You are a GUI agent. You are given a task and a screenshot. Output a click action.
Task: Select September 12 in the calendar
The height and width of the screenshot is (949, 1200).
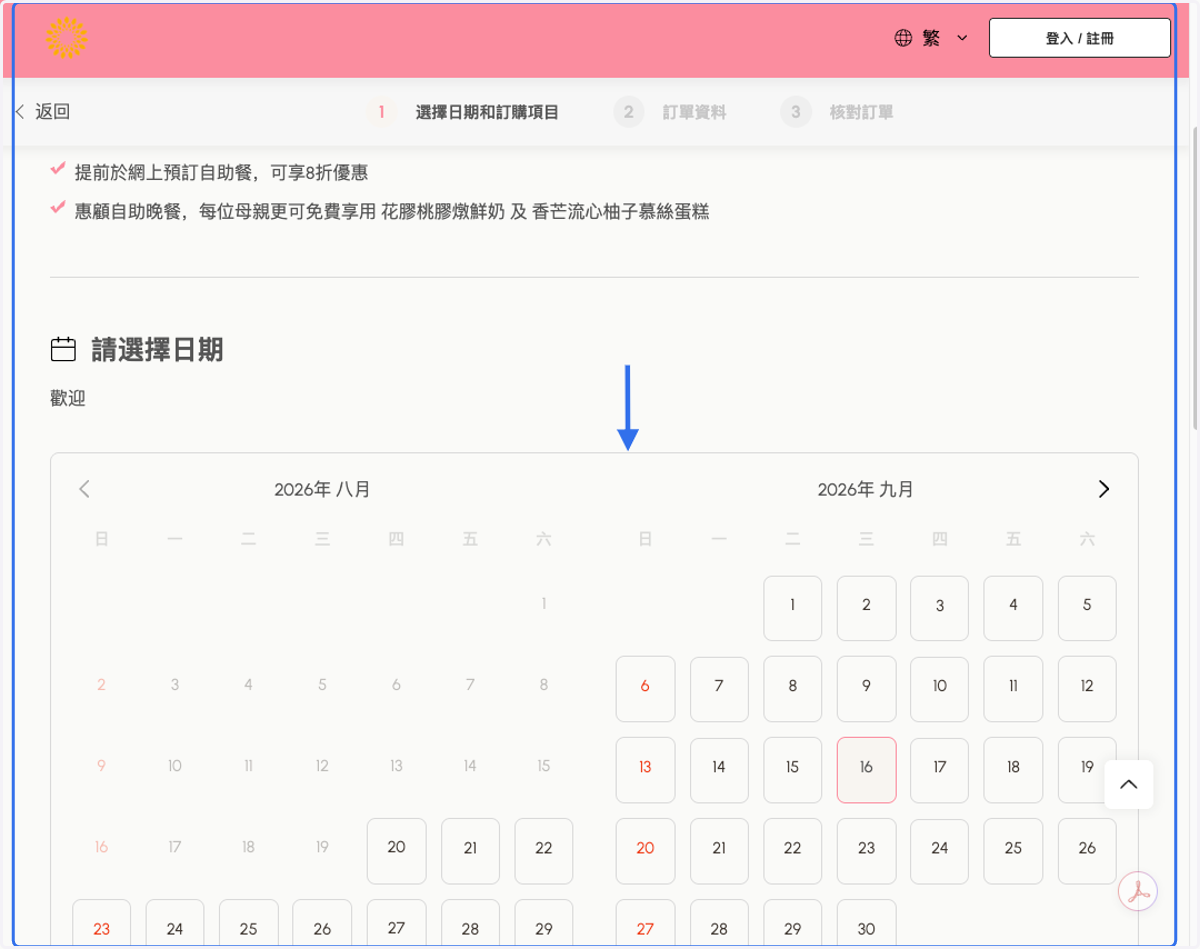[x=1087, y=689]
